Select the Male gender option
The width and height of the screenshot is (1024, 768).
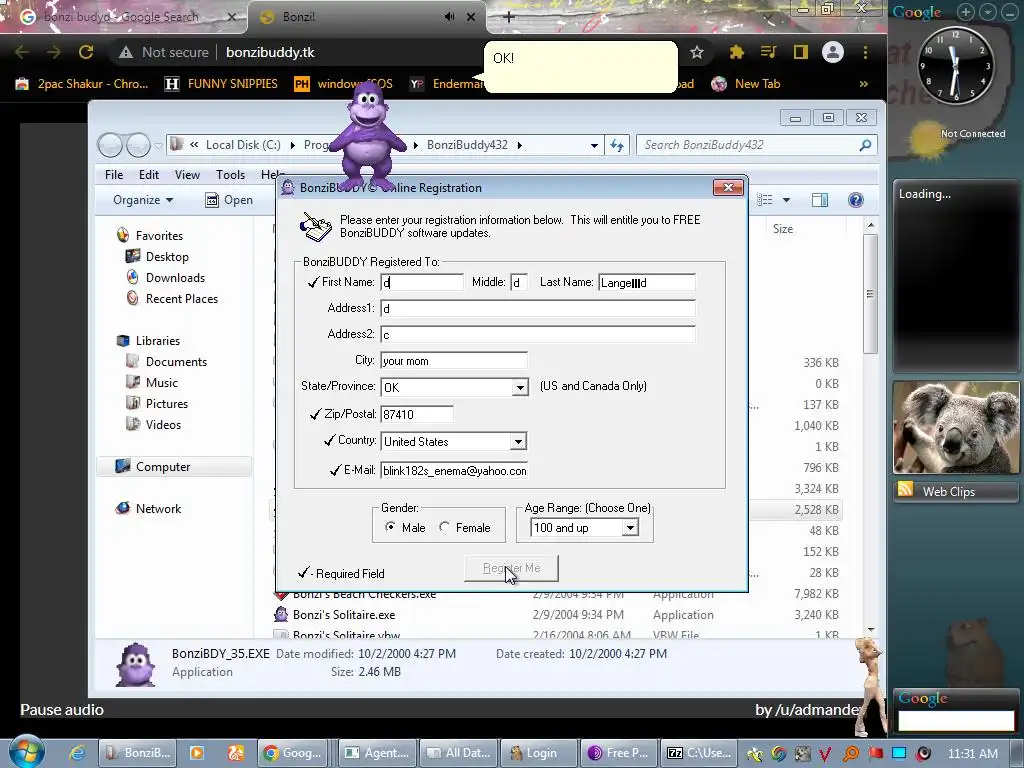[390, 527]
